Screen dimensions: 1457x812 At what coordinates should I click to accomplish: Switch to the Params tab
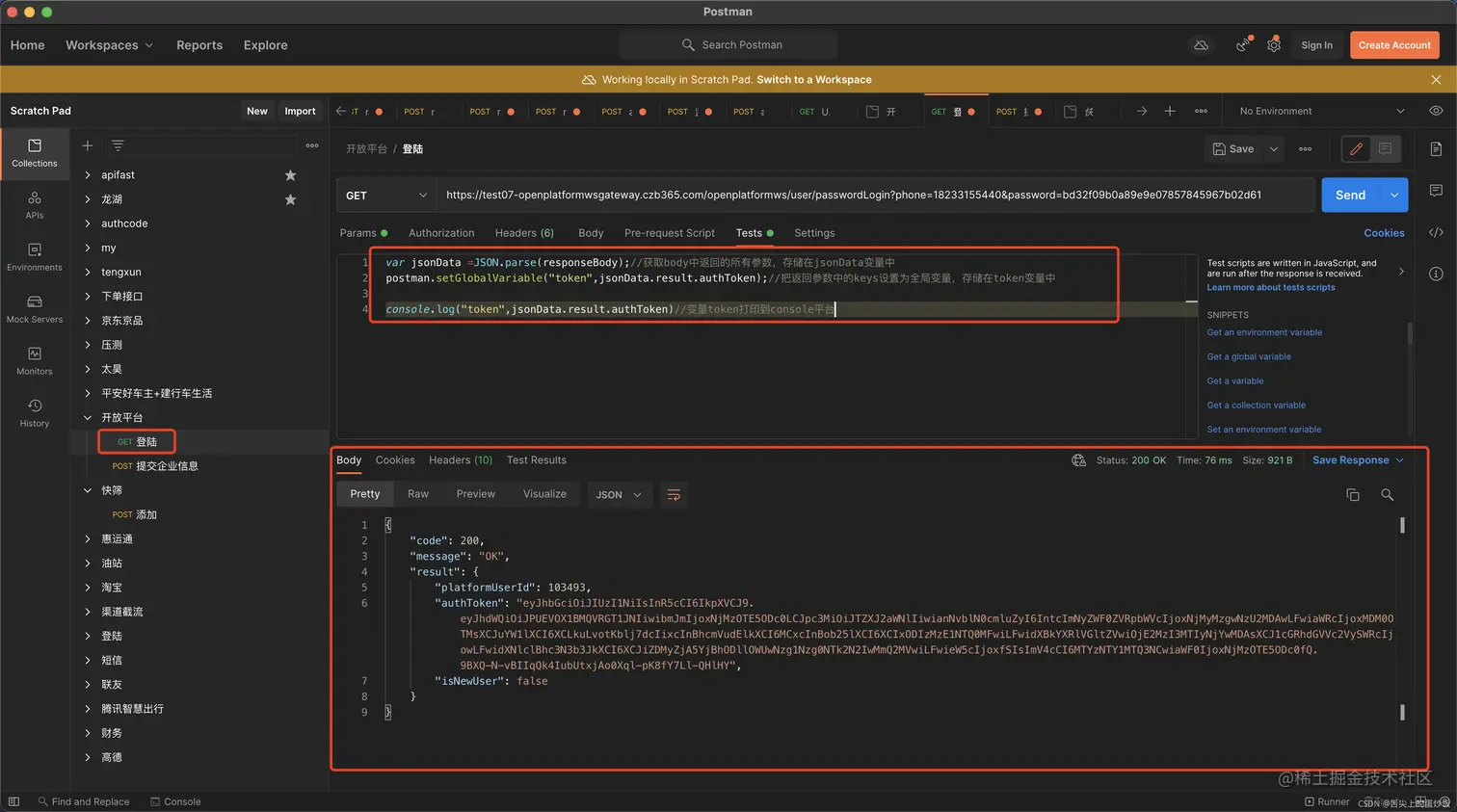coord(363,233)
